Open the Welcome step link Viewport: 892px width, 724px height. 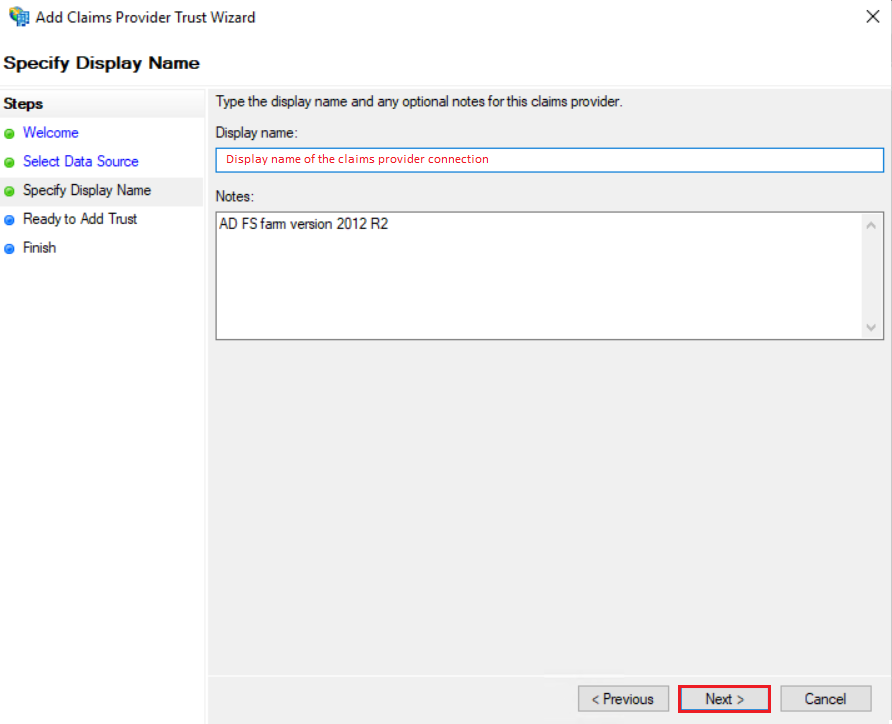coord(51,133)
